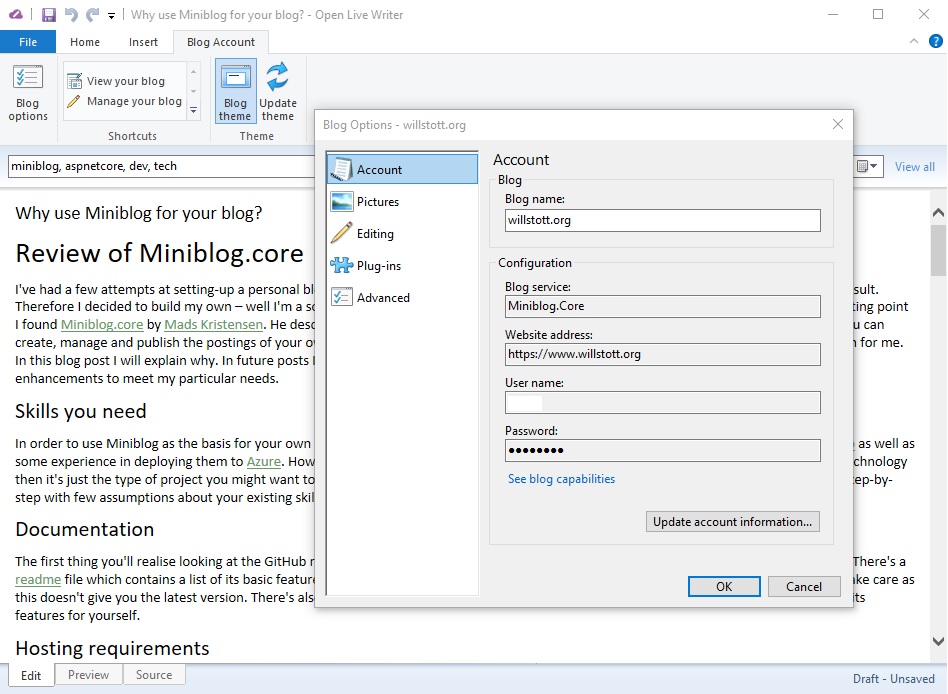This screenshot has width=948, height=694.
Task: Open the Advanced settings page
Action: [383, 297]
